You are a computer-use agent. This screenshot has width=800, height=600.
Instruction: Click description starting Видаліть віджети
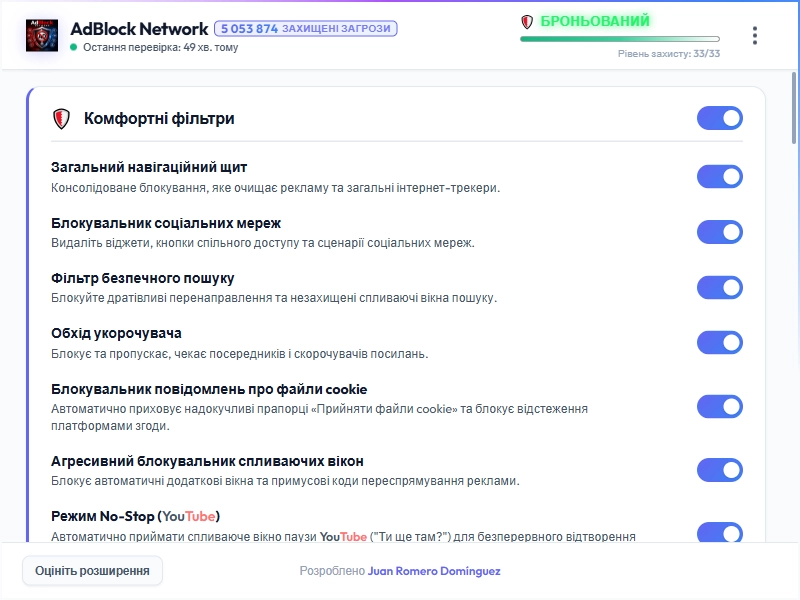[263, 243]
